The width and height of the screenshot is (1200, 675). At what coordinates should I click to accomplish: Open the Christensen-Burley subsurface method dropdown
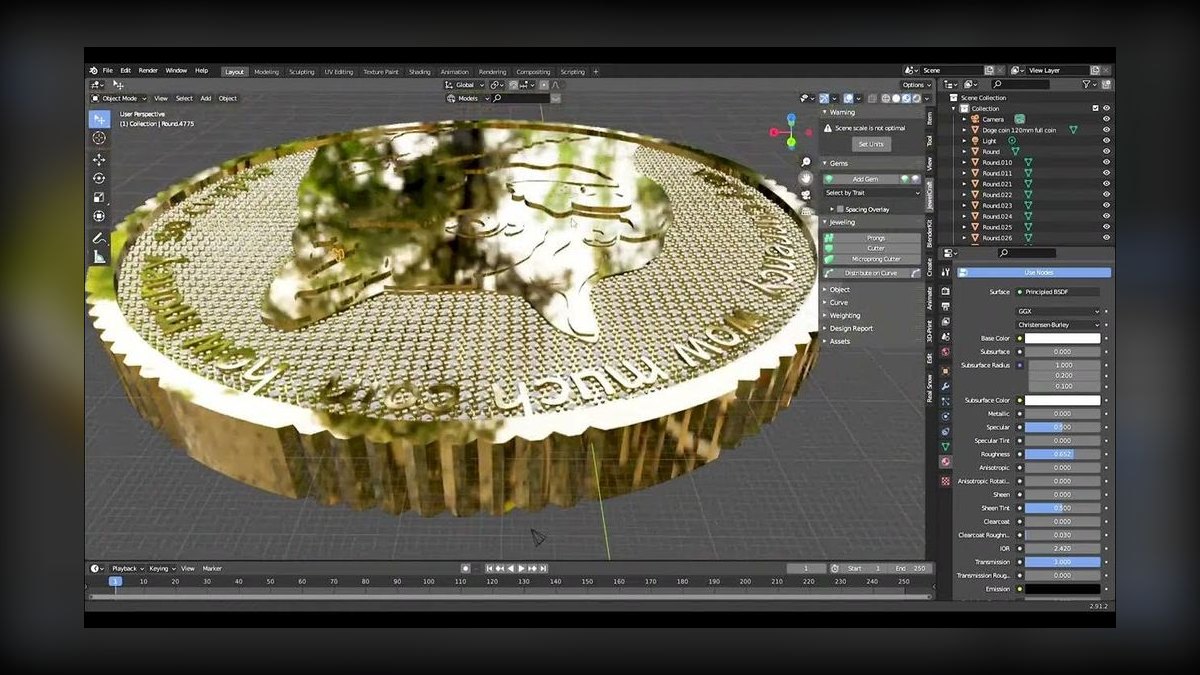1058,325
